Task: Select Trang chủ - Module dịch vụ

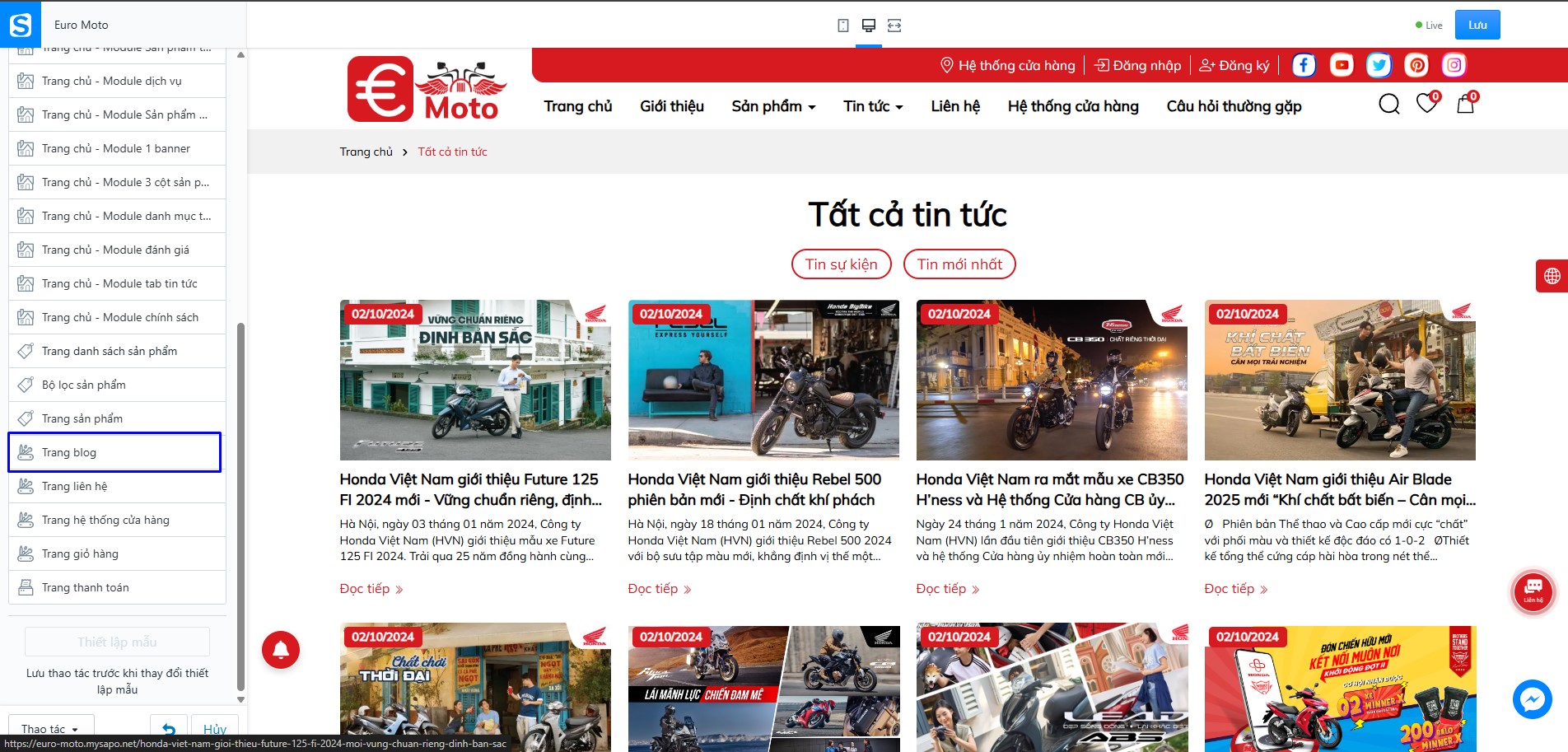Action: (117, 81)
